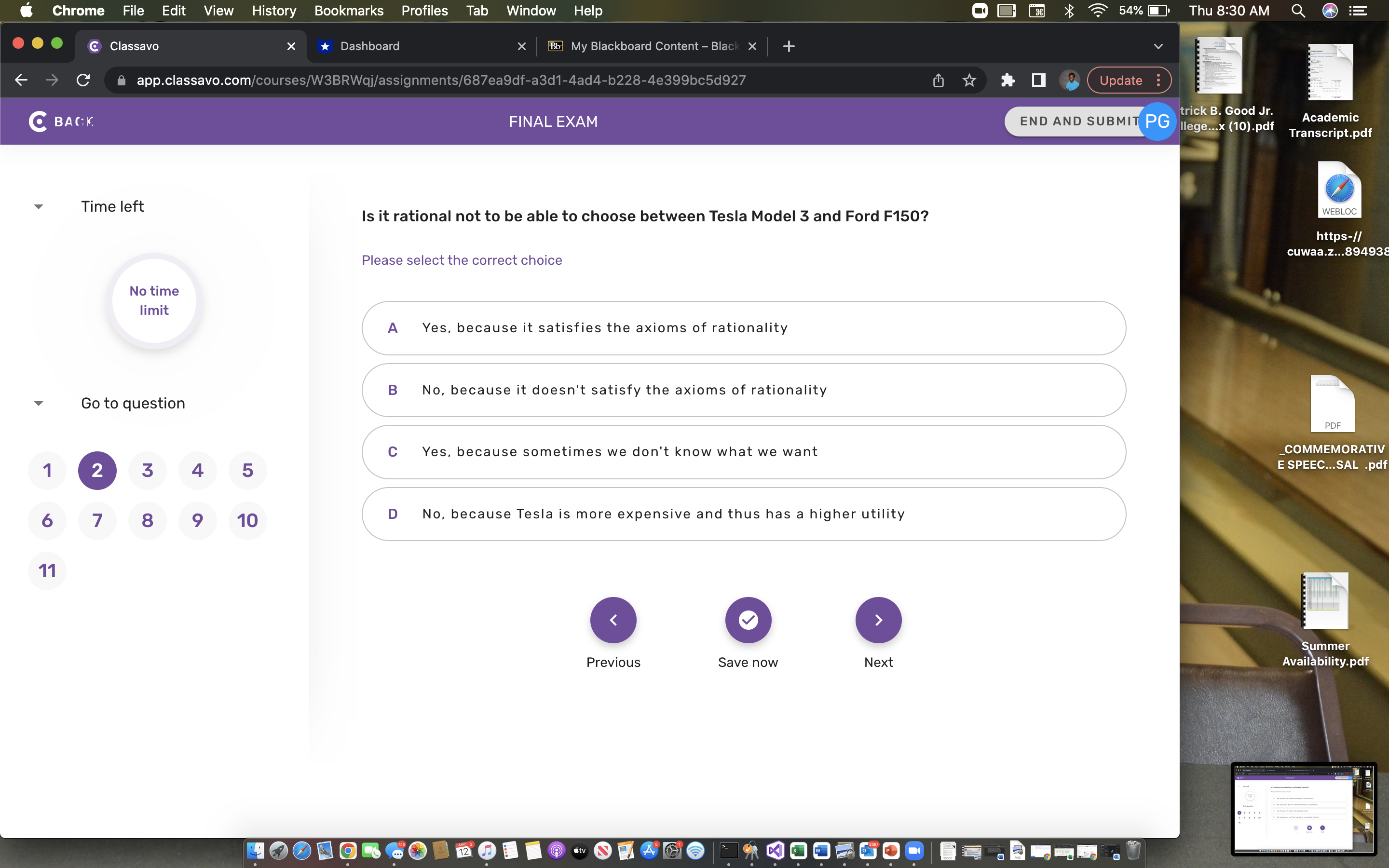Viewport: 1389px width, 868px height.
Task: Select answer choice C about not knowing what we want
Action: click(742, 452)
